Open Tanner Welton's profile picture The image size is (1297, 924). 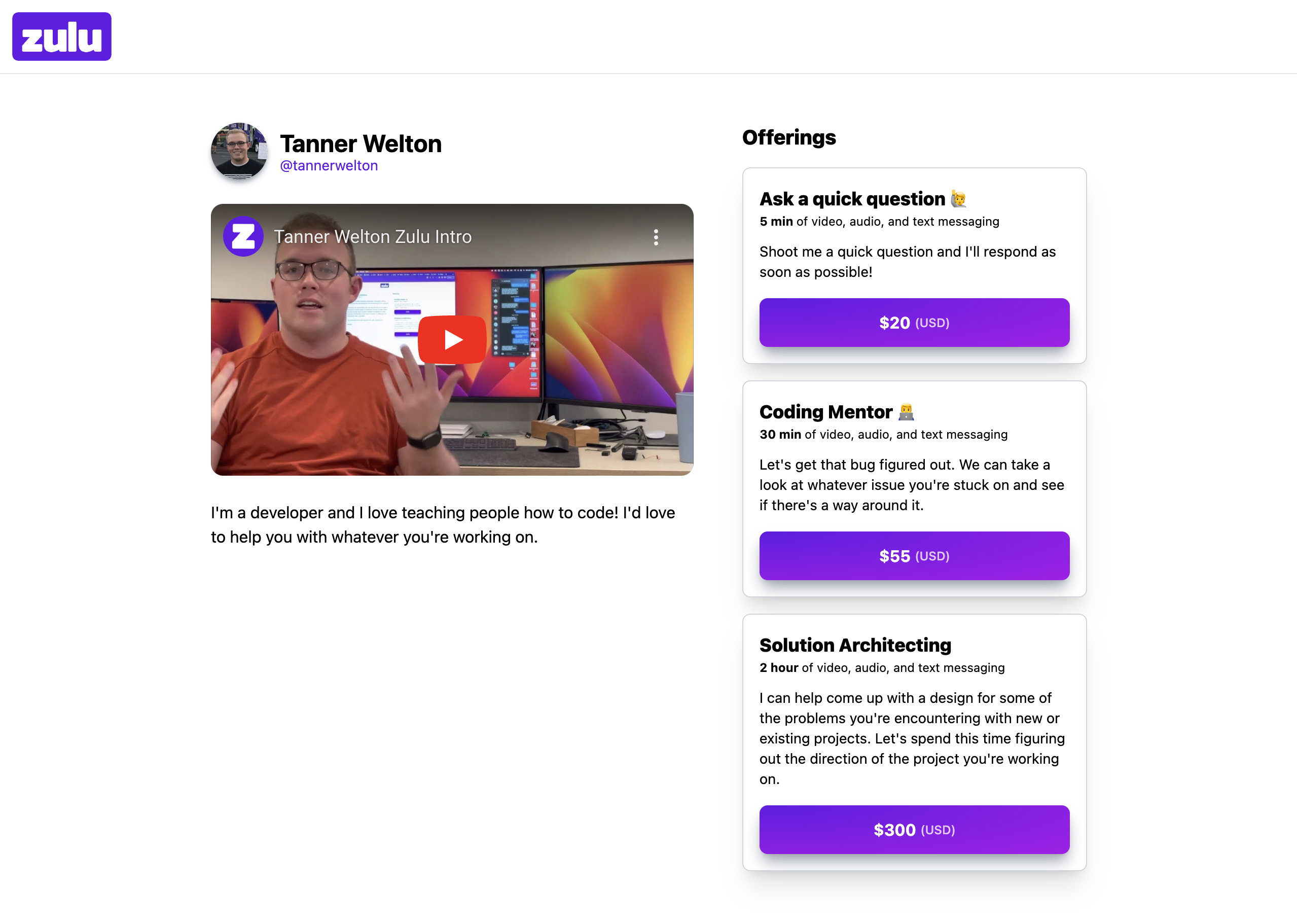pos(239,151)
